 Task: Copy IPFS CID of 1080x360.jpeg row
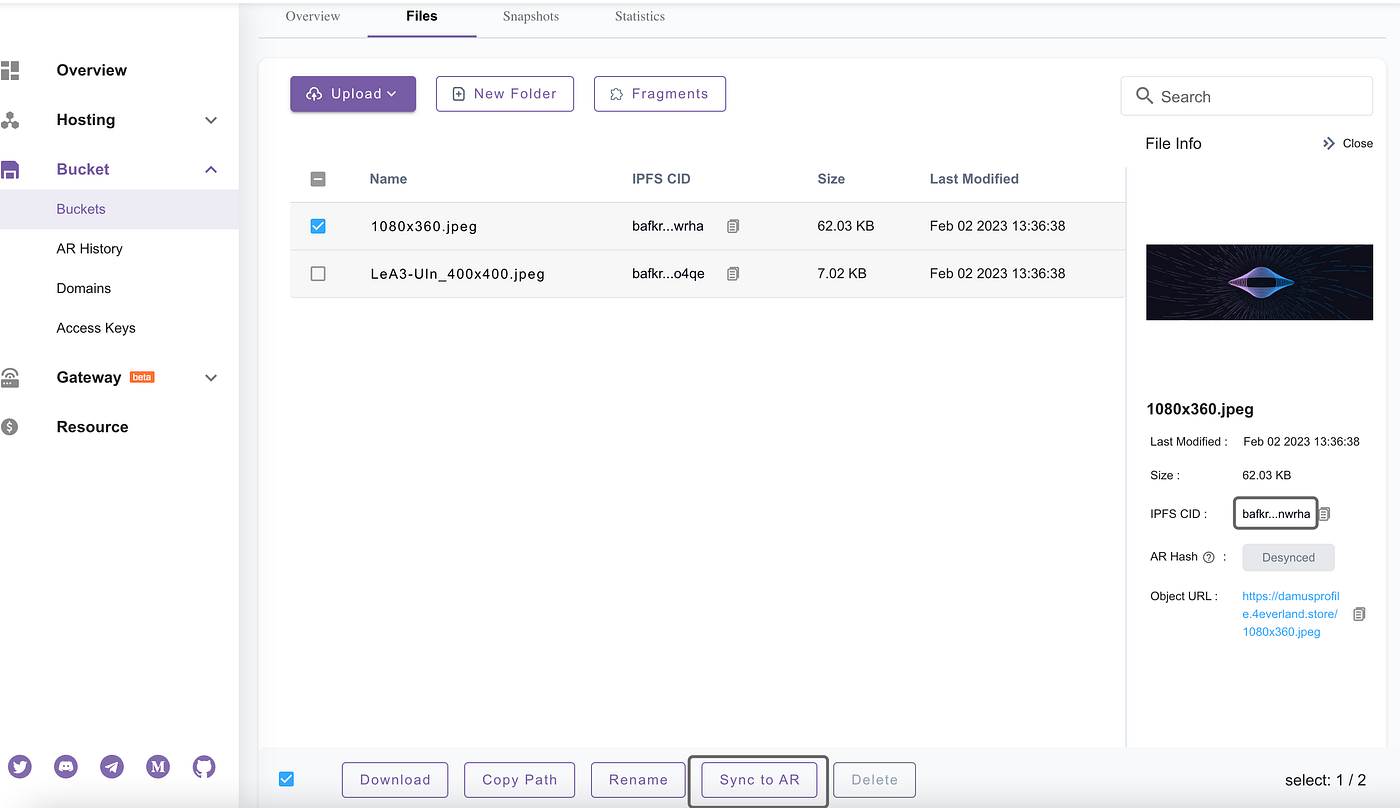pos(733,226)
